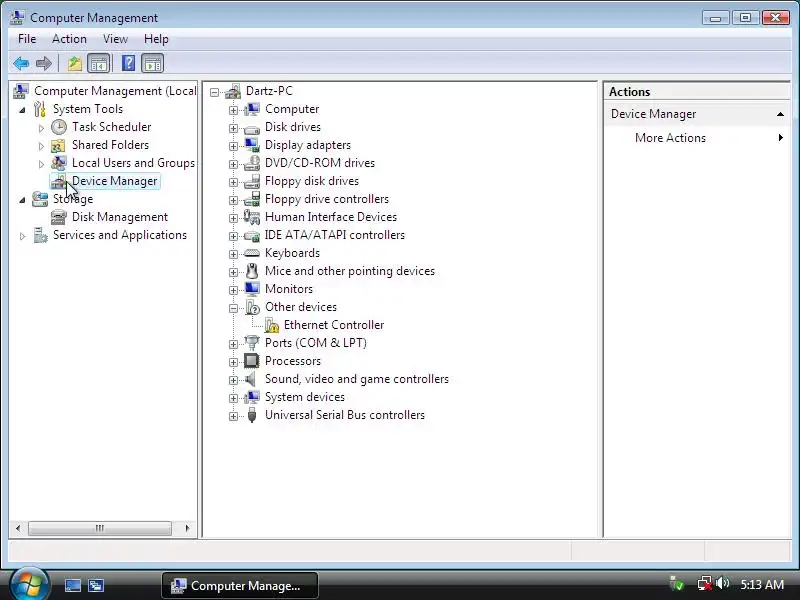Click the Task Scheduler clock icon

coord(59,127)
